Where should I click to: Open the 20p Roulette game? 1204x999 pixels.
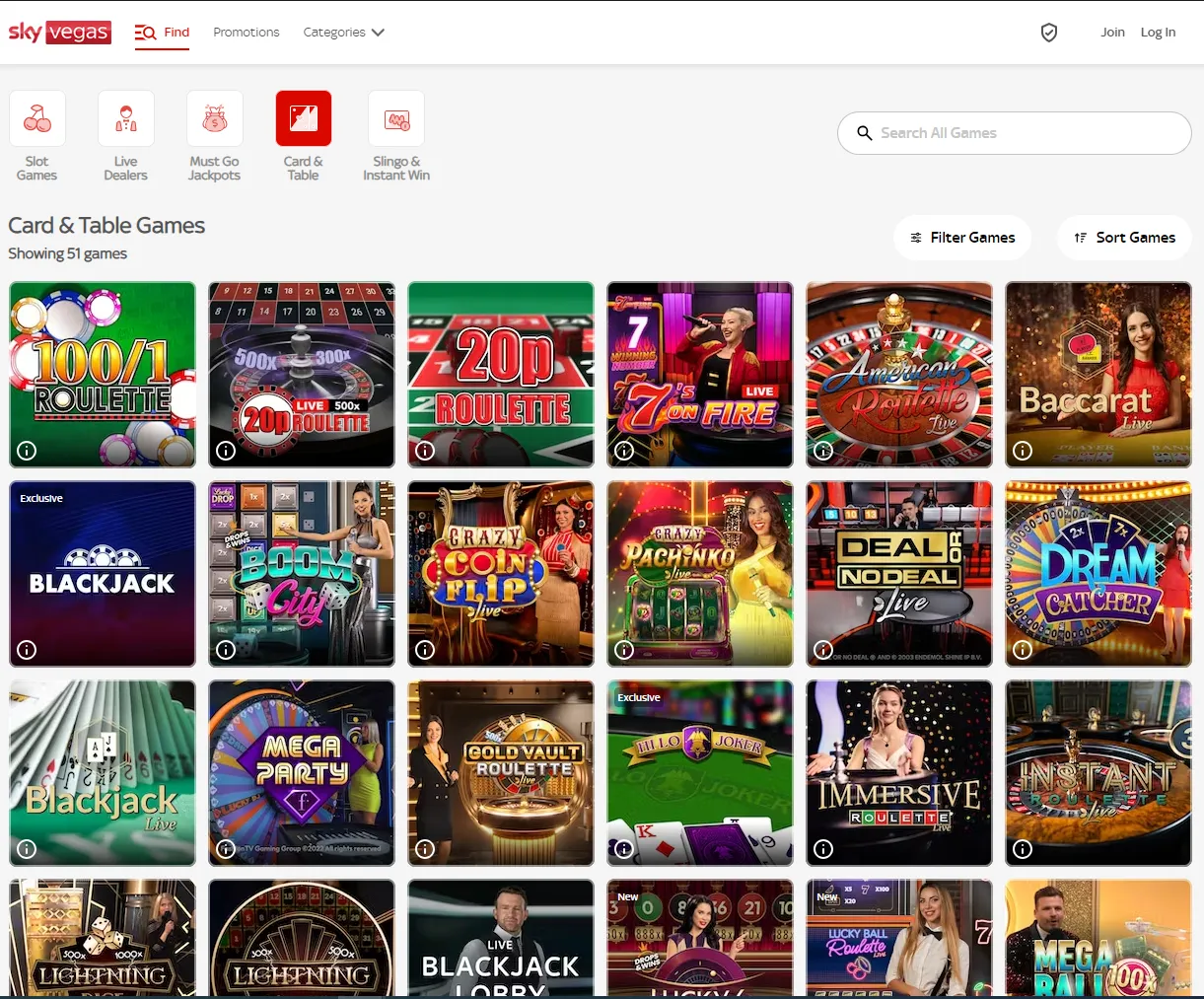coord(501,375)
